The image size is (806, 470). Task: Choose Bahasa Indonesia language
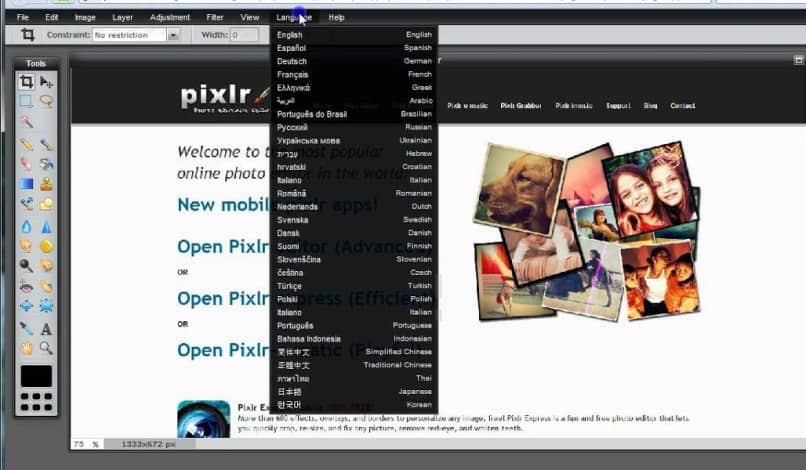[354, 339]
